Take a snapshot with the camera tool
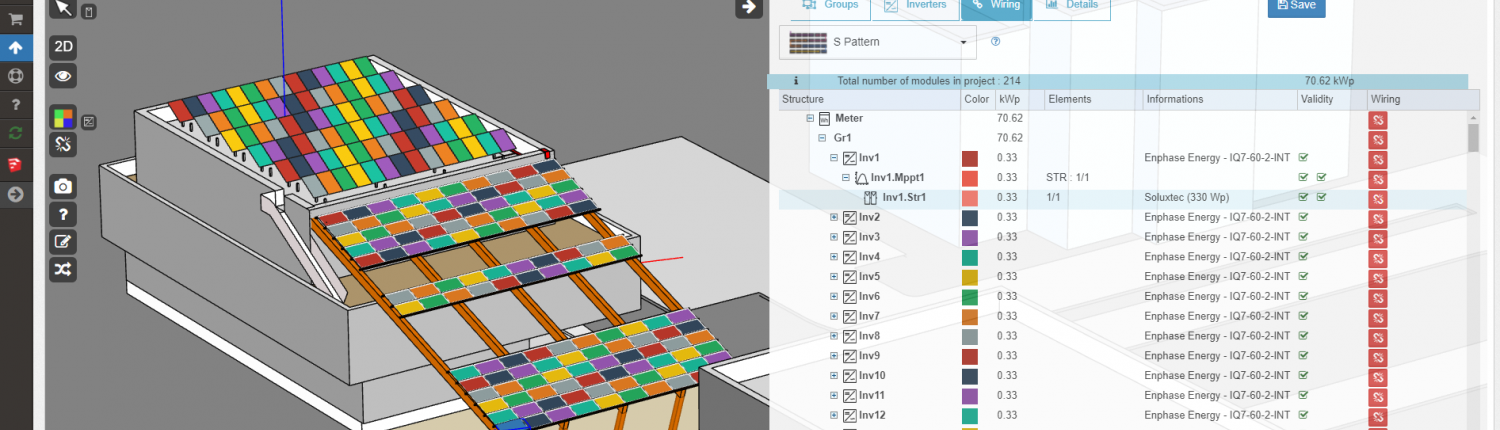This screenshot has height=430, width=1500. tap(63, 186)
